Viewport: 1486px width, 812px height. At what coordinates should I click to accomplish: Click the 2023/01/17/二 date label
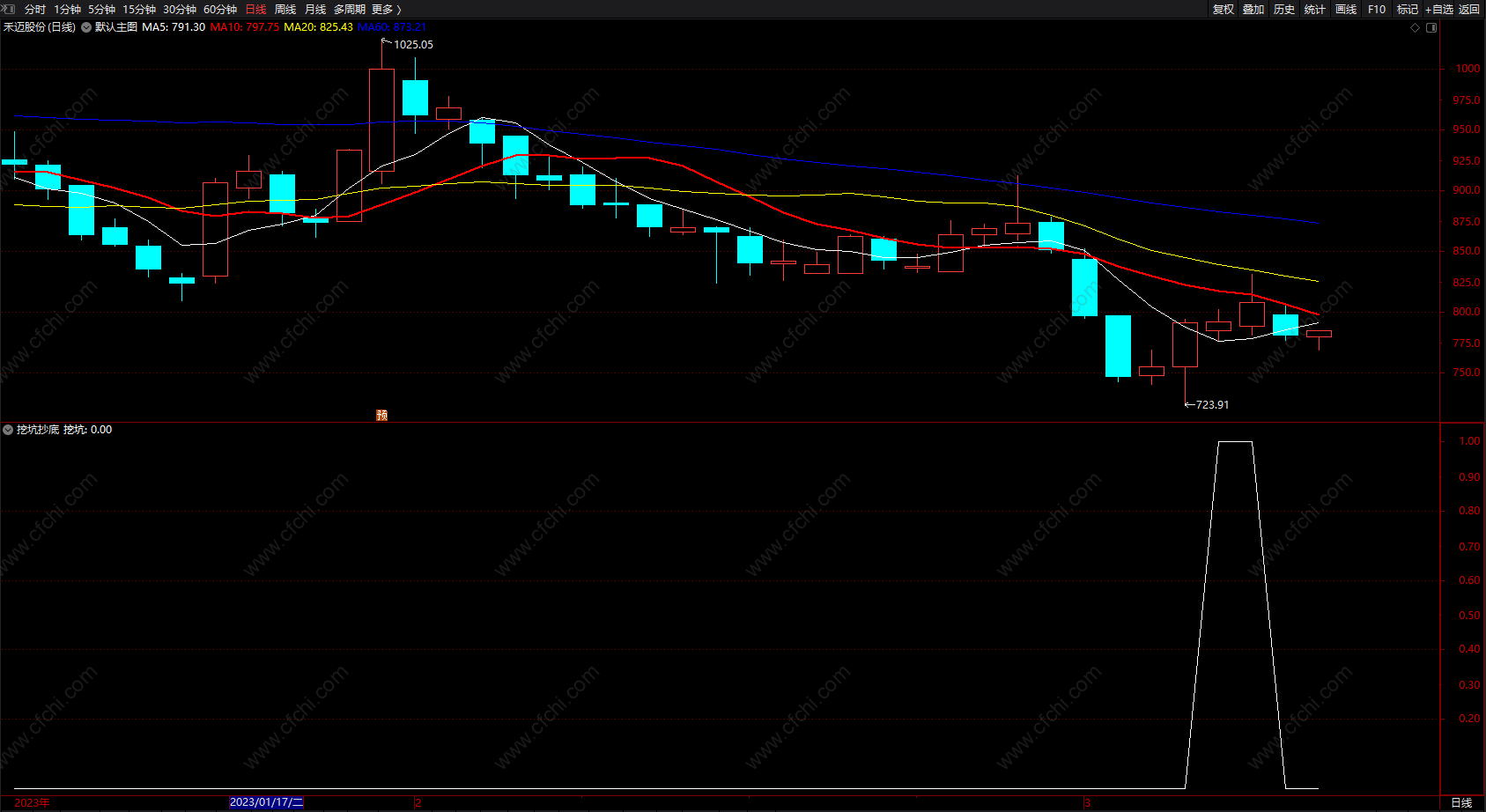point(266,802)
